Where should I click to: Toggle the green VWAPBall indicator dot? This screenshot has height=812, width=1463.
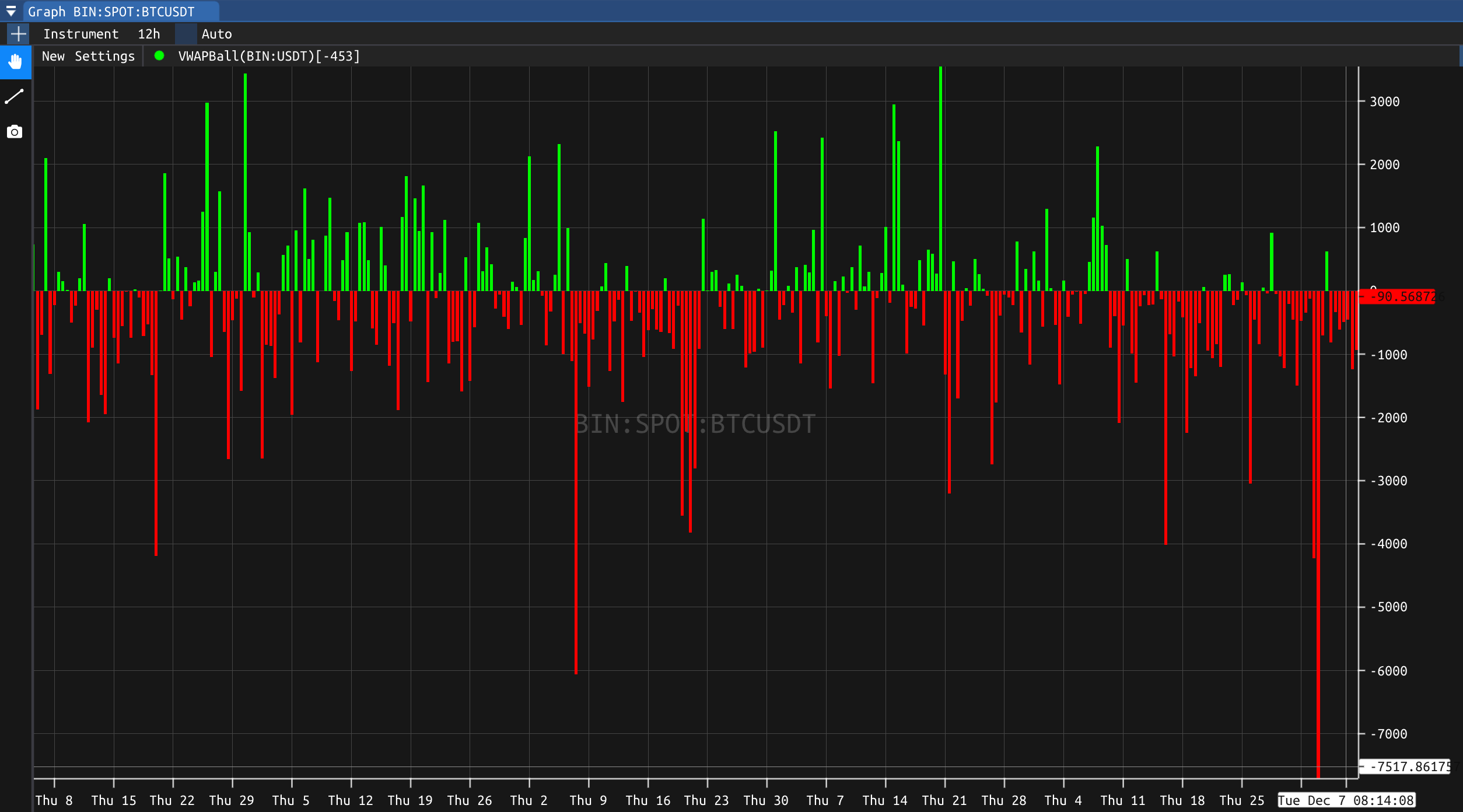point(159,56)
